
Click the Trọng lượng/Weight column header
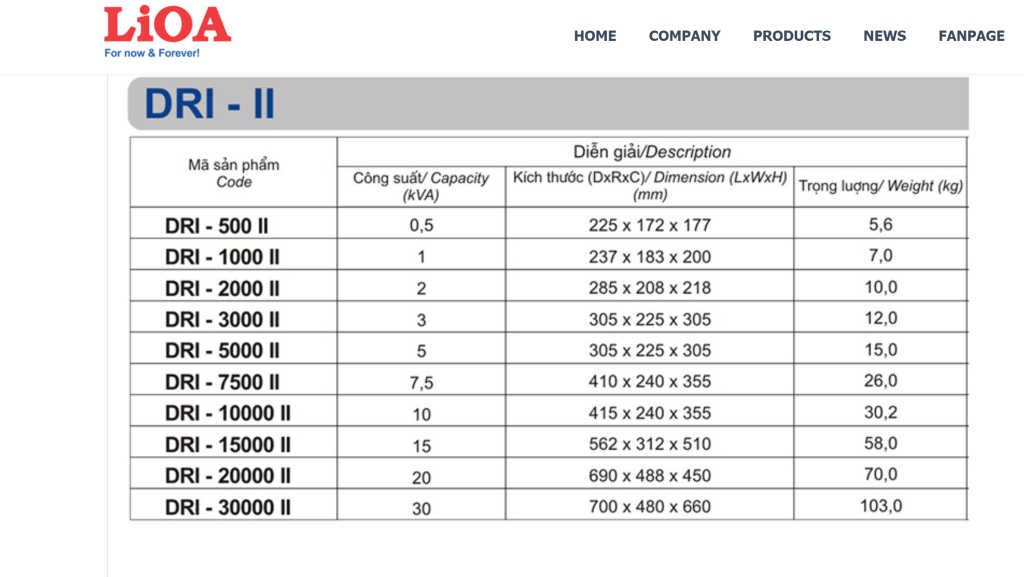(878, 186)
